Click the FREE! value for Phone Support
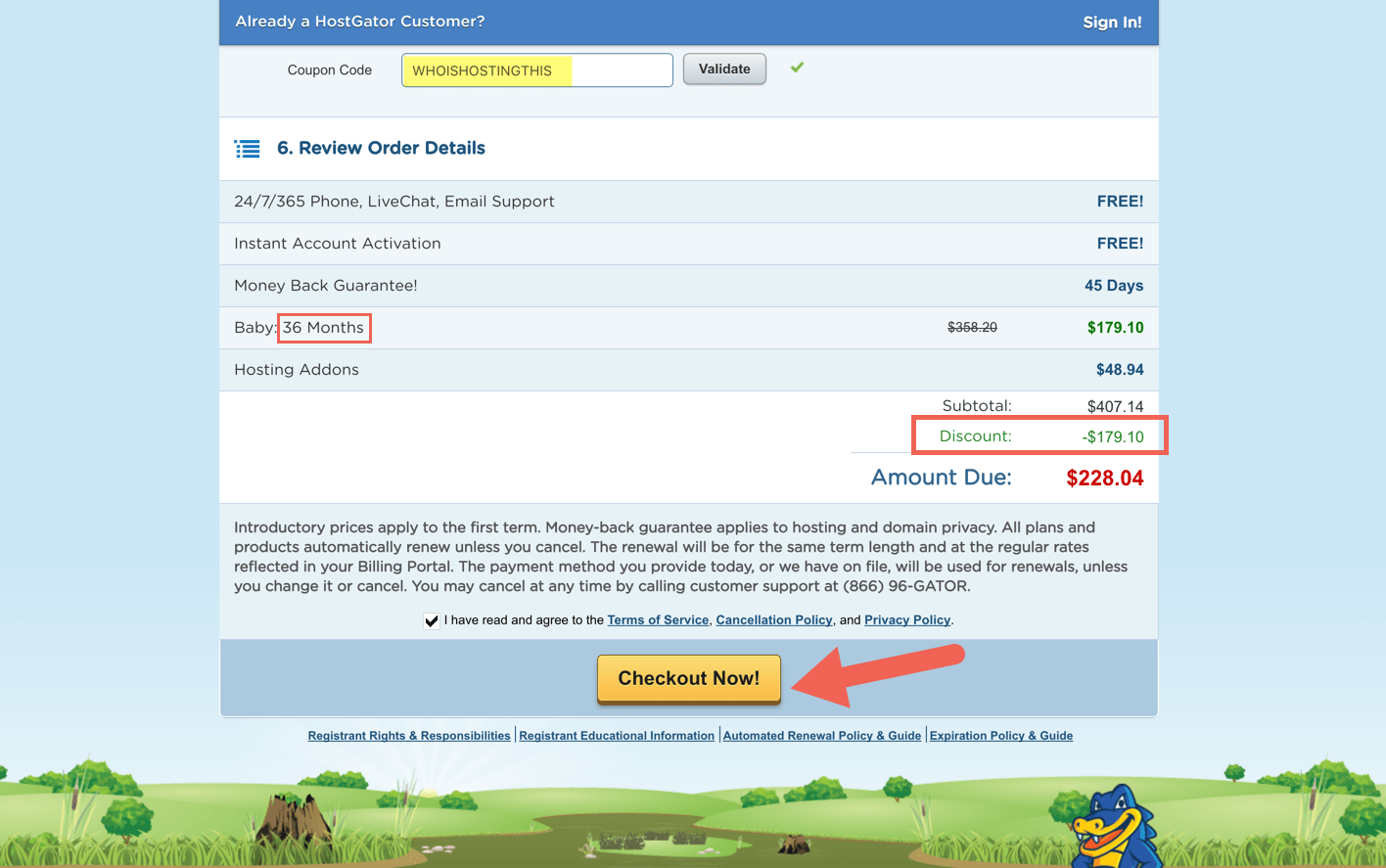Viewport: 1386px width, 868px height. [1120, 202]
